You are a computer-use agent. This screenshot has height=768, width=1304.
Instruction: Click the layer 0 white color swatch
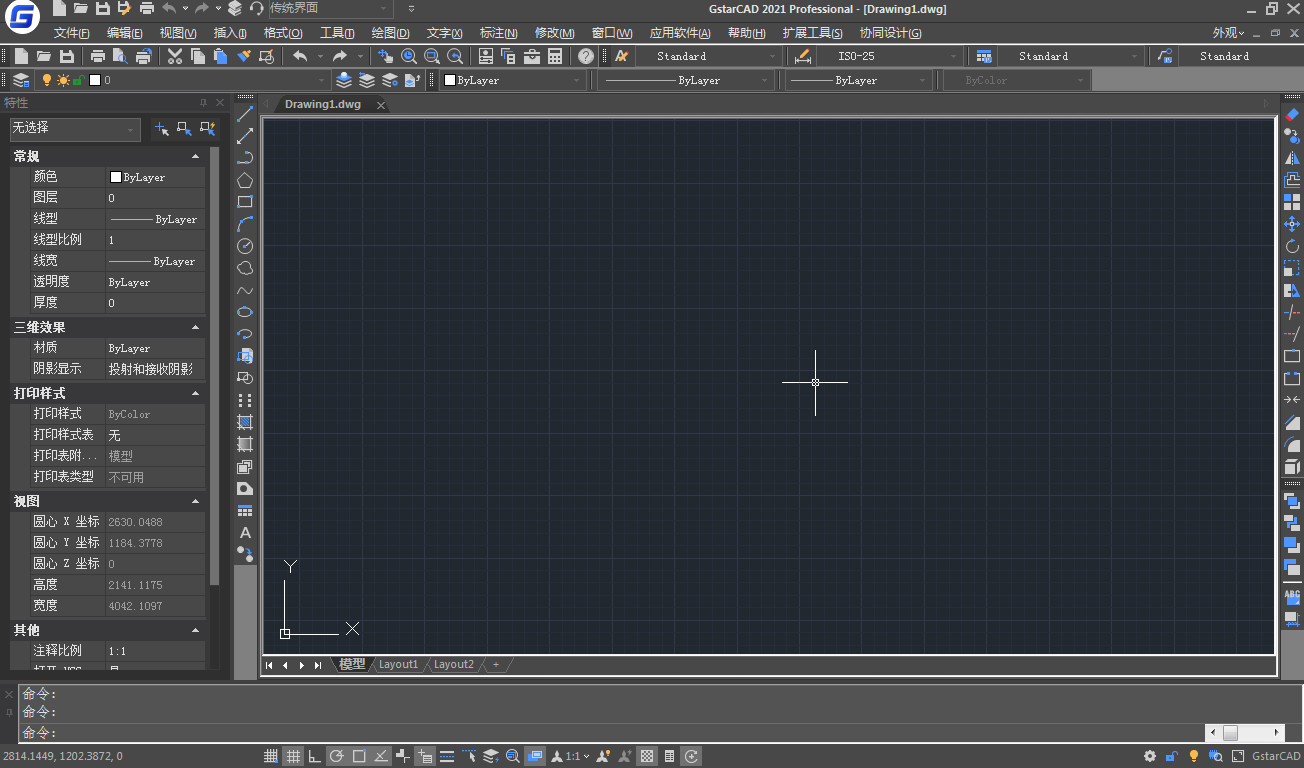click(95, 80)
